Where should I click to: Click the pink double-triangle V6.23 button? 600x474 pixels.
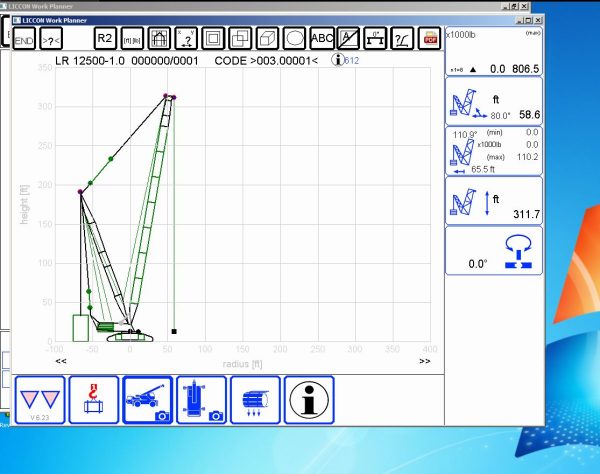pos(40,400)
